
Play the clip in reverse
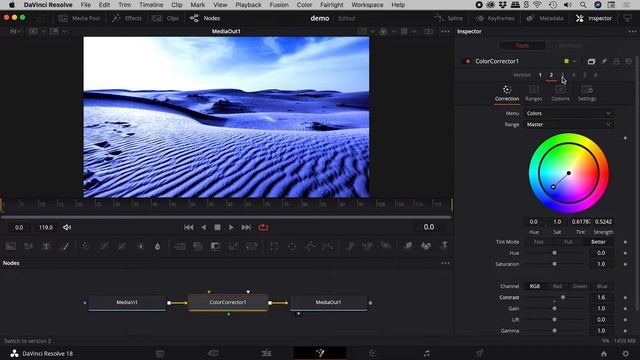(204, 227)
